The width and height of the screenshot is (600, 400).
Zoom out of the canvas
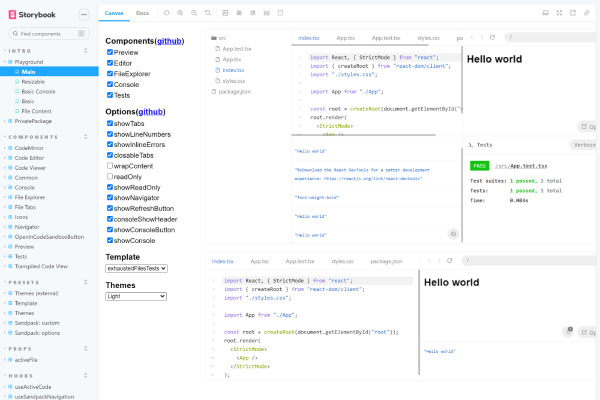pos(194,13)
